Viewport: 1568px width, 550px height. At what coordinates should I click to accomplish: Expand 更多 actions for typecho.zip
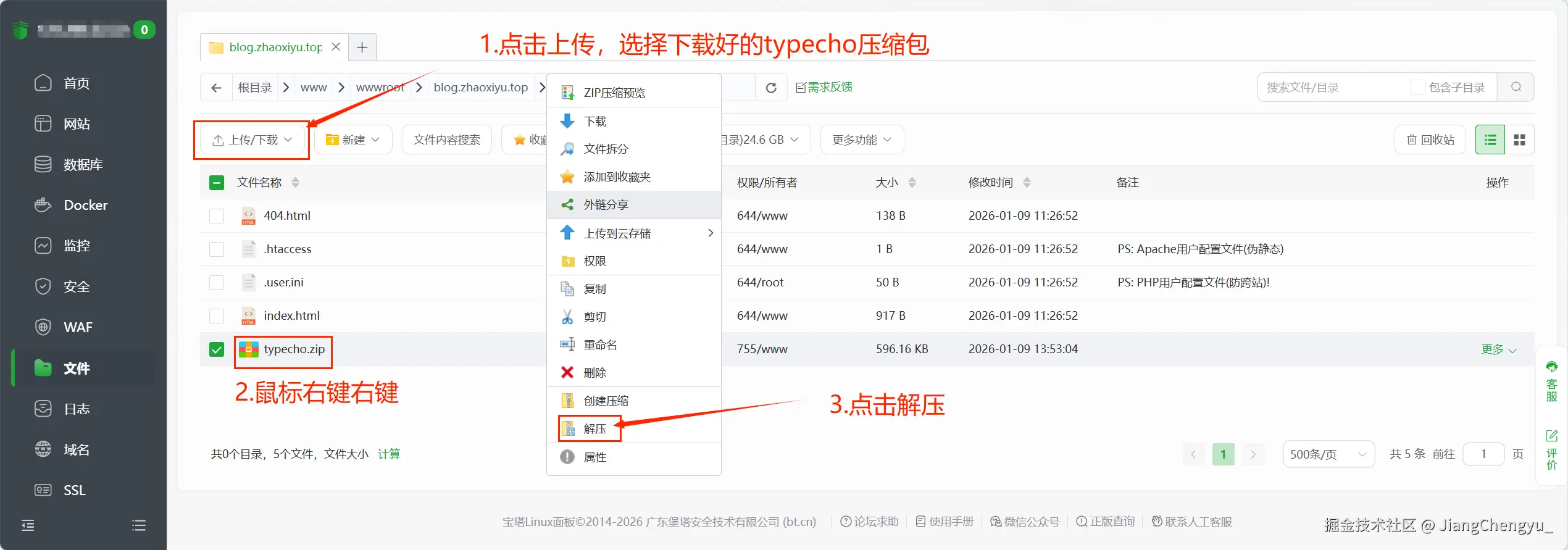[x=1499, y=349]
